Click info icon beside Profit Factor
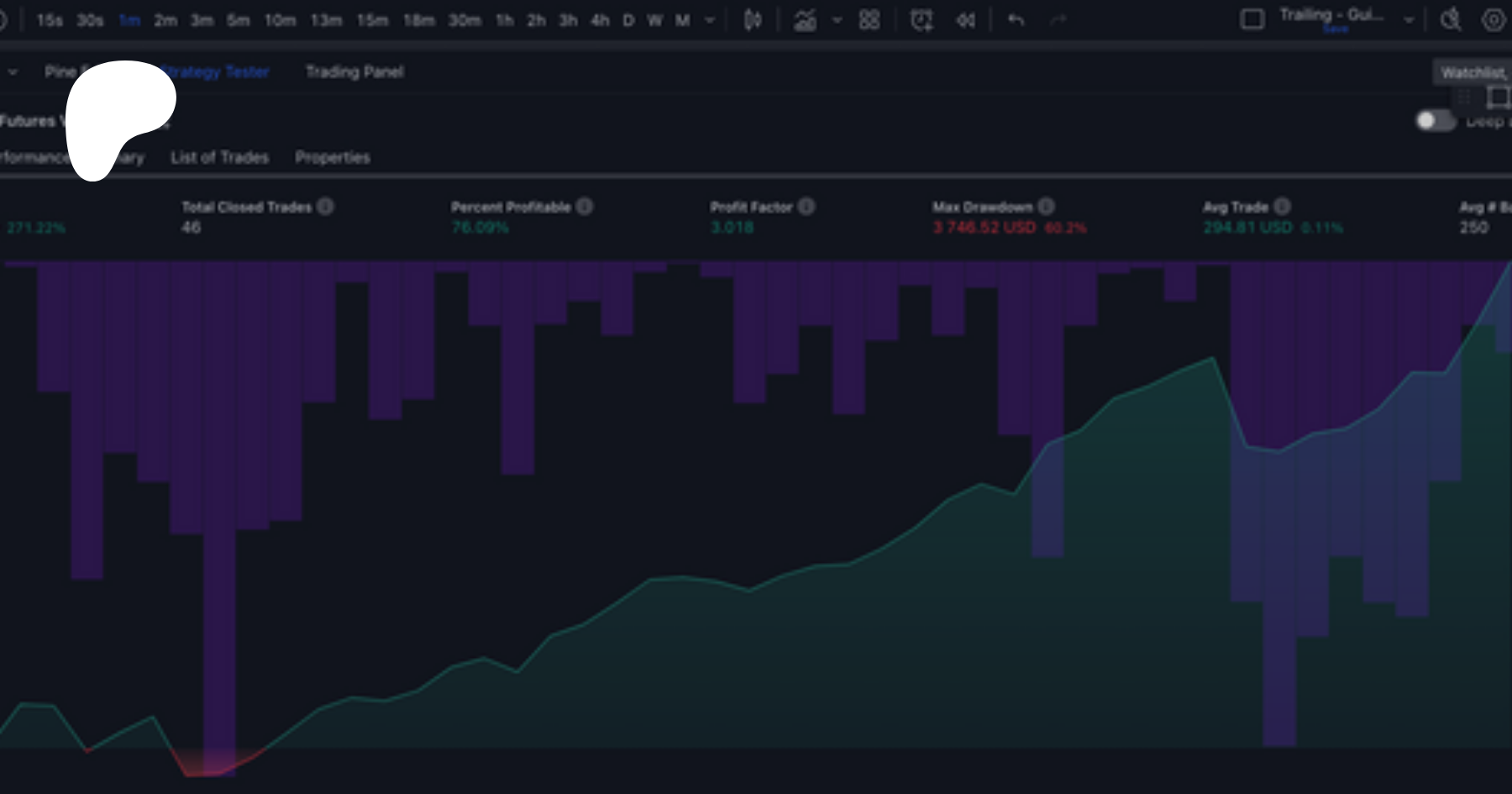1512x794 pixels. click(x=806, y=207)
